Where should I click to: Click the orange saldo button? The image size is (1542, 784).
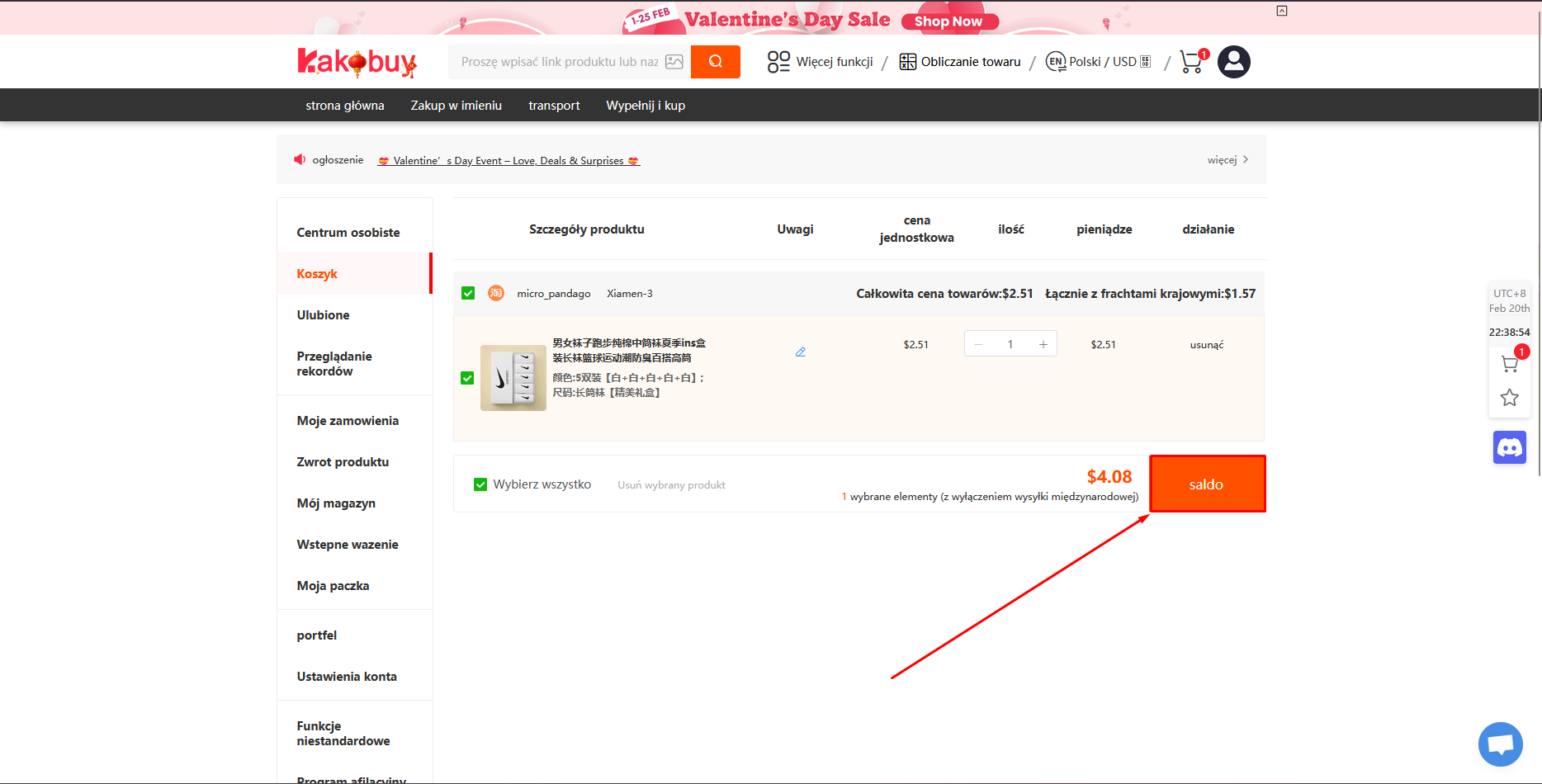click(1207, 484)
